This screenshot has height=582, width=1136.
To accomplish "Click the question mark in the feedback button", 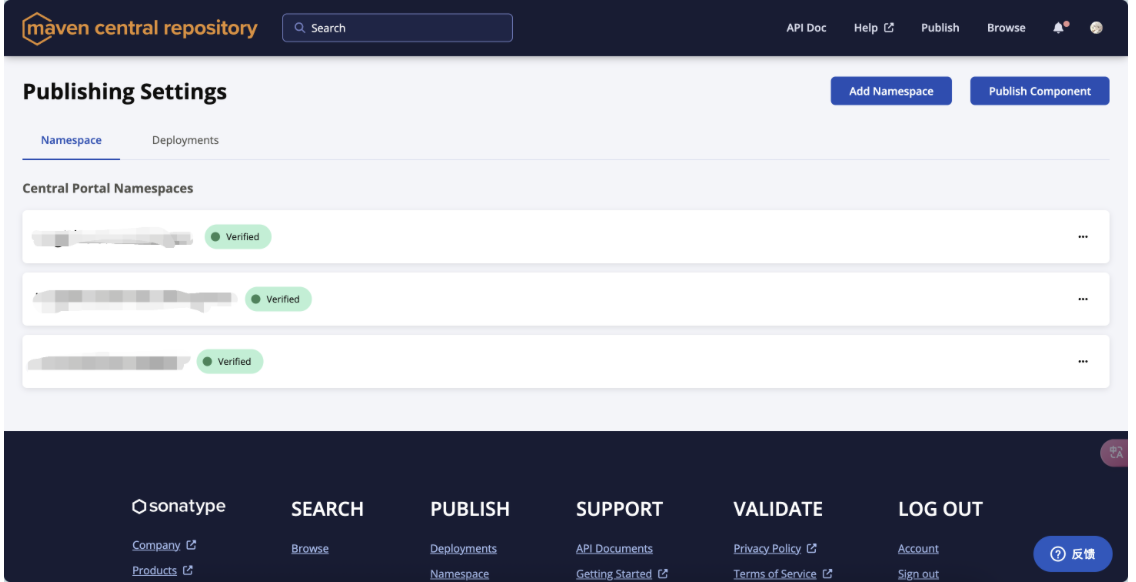I will 1058,554.
